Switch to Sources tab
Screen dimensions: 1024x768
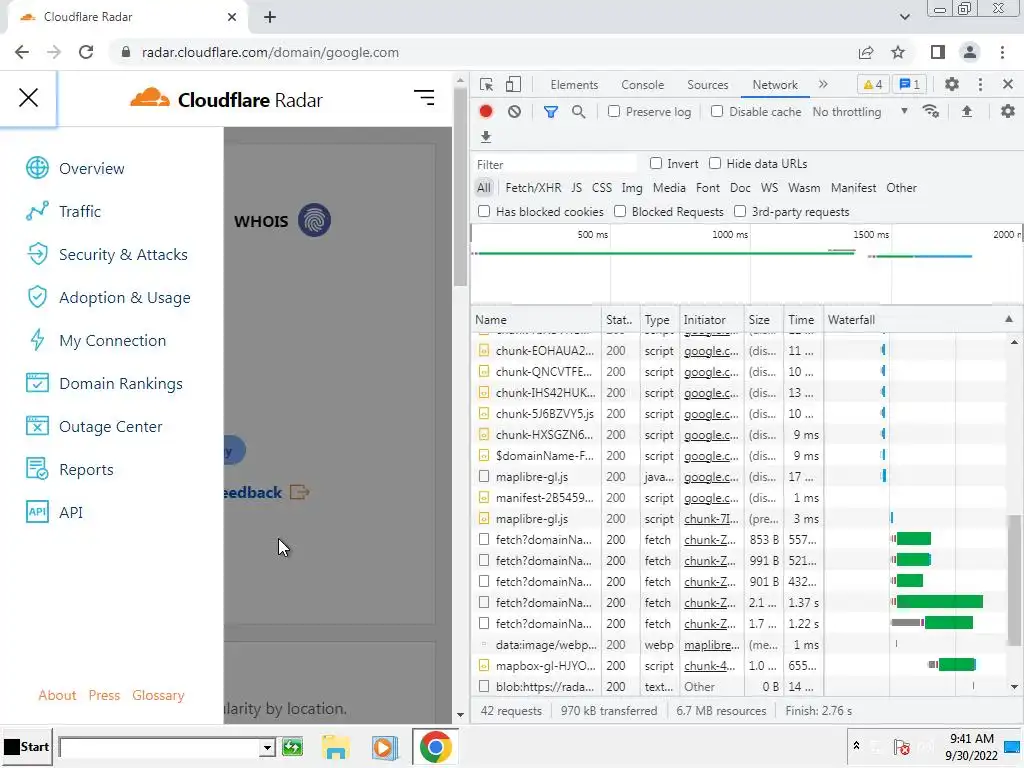[707, 85]
